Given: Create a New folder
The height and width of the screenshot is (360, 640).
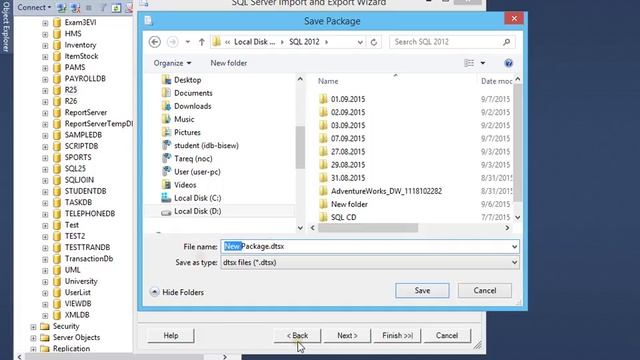Looking at the screenshot, I should [229, 63].
